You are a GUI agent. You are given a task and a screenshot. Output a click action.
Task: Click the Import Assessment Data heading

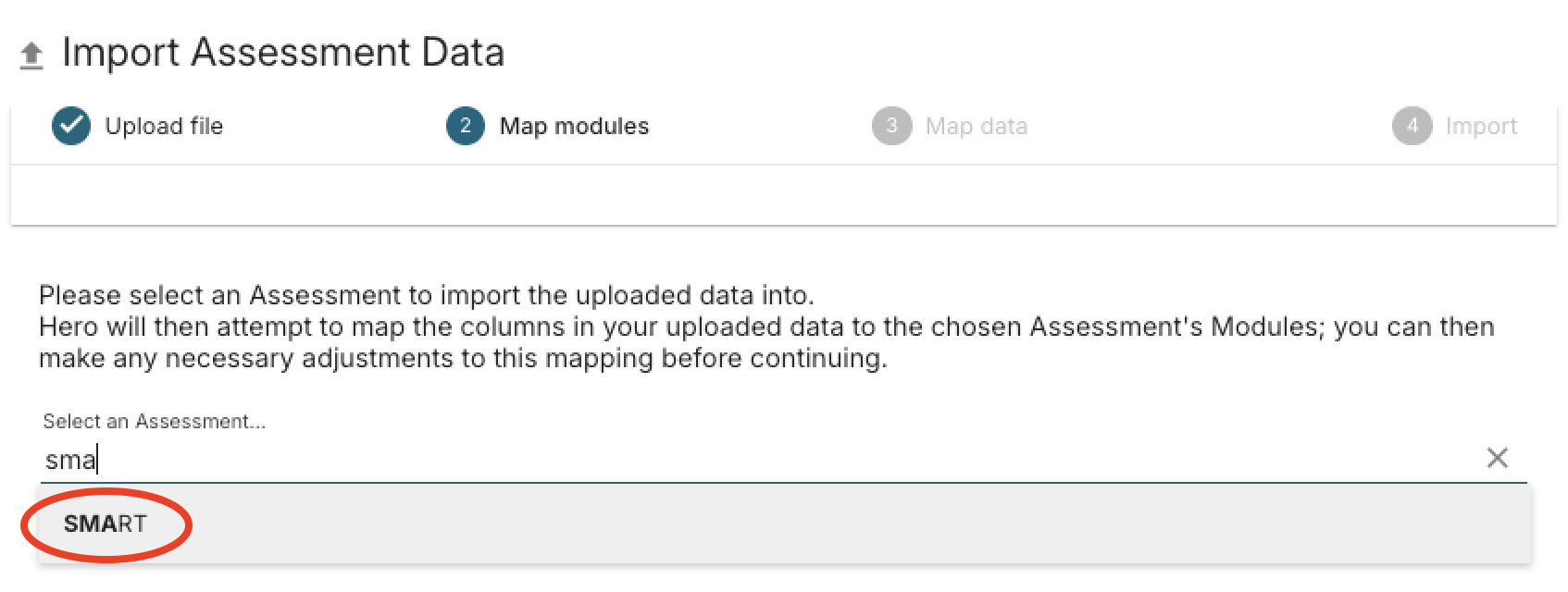(x=283, y=52)
